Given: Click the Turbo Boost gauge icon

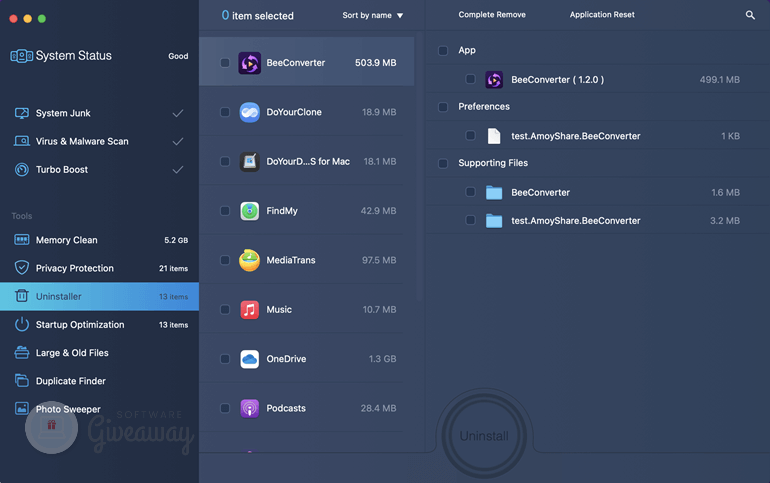Looking at the screenshot, I should [22, 170].
